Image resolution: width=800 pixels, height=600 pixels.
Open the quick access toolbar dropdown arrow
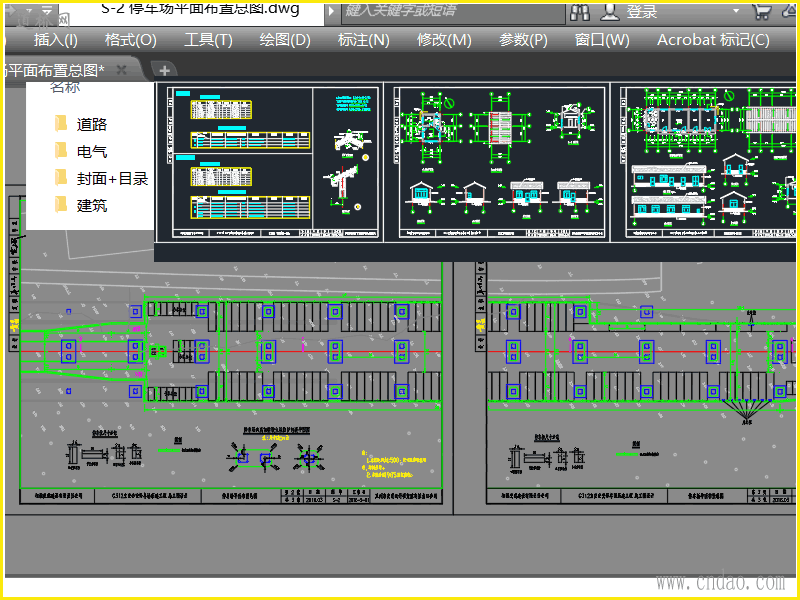click(x=47, y=10)
